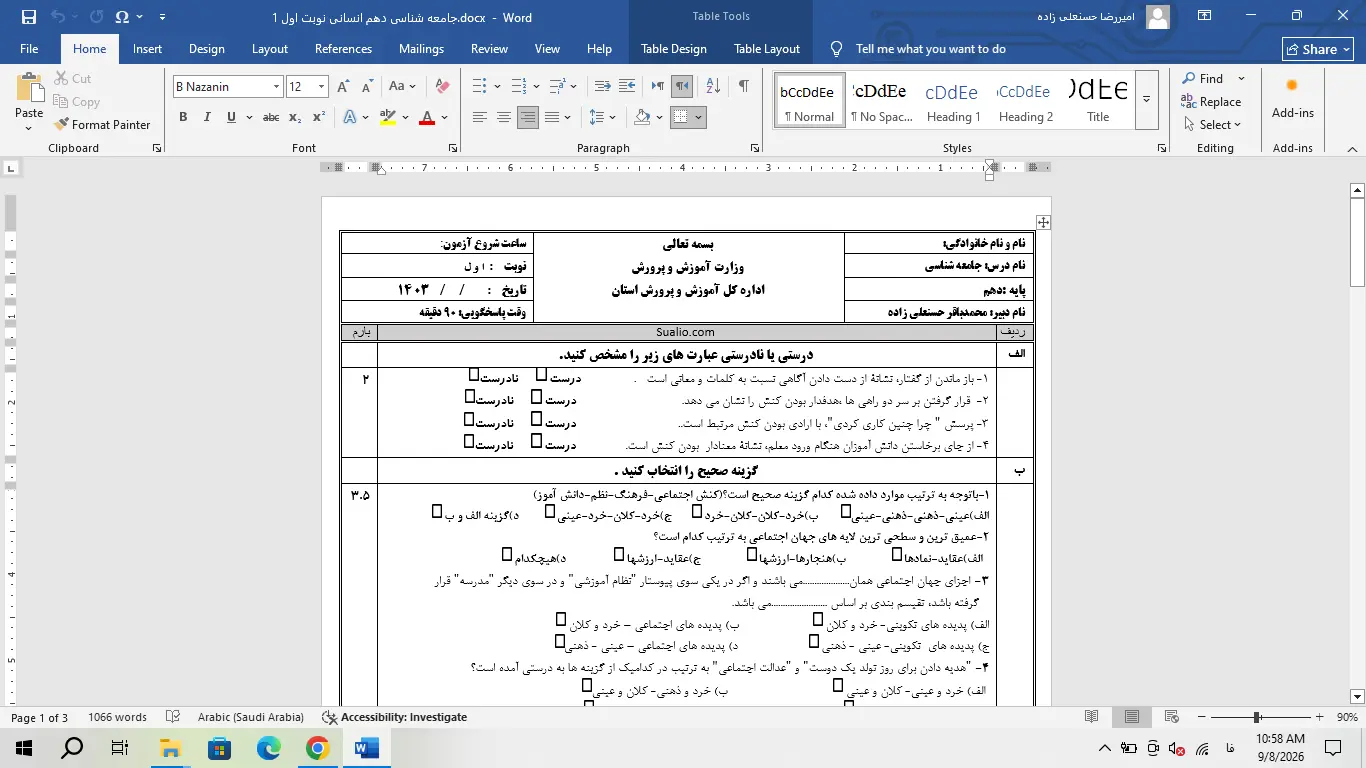Clear all formatting in Font group

point(443,87)
